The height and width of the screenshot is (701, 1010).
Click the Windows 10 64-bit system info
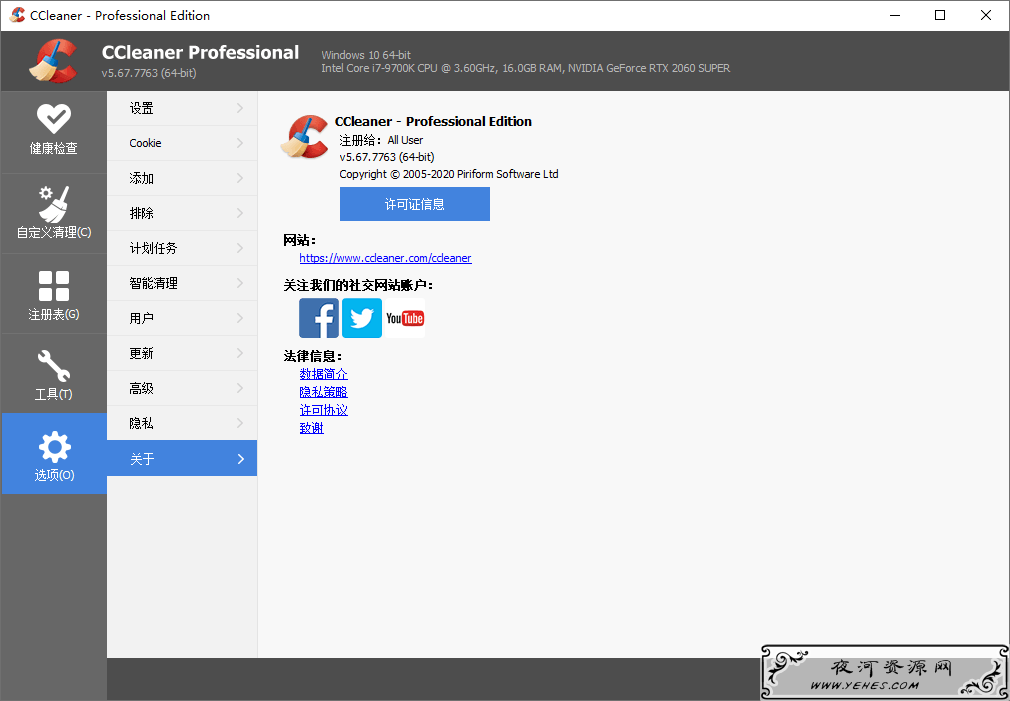[366, 55]
